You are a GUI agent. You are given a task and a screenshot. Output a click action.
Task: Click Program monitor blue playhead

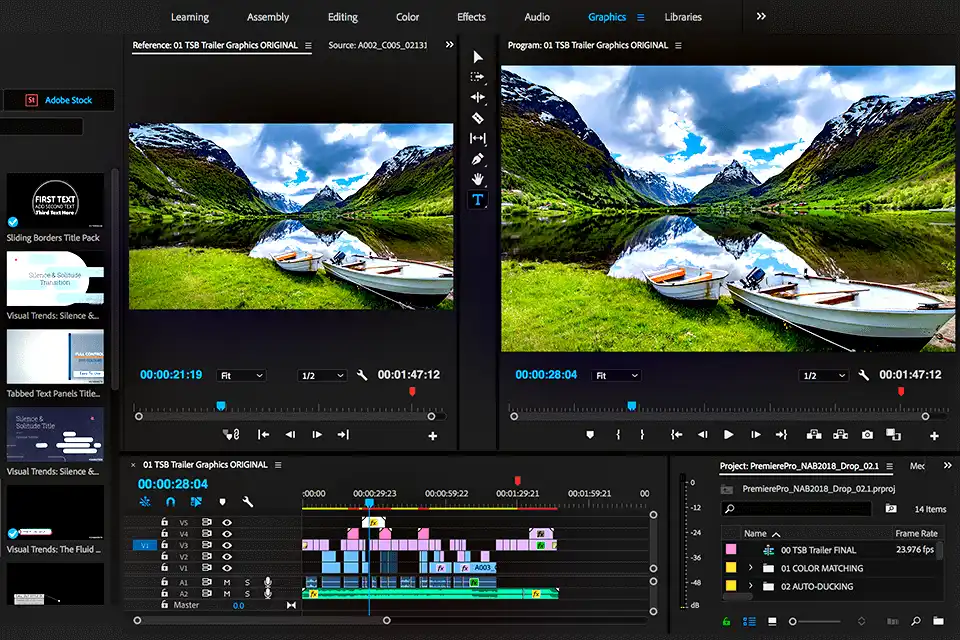pyautogui.click(x=632, y=406)
